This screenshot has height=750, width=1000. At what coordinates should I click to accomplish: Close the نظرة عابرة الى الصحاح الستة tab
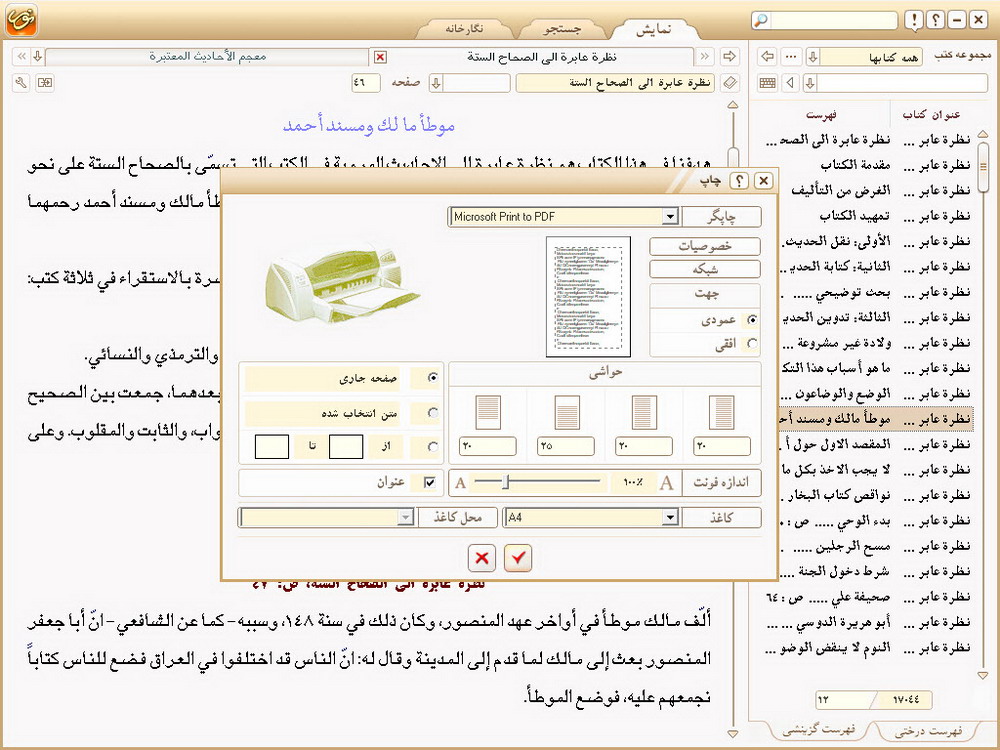pos(380,57)
